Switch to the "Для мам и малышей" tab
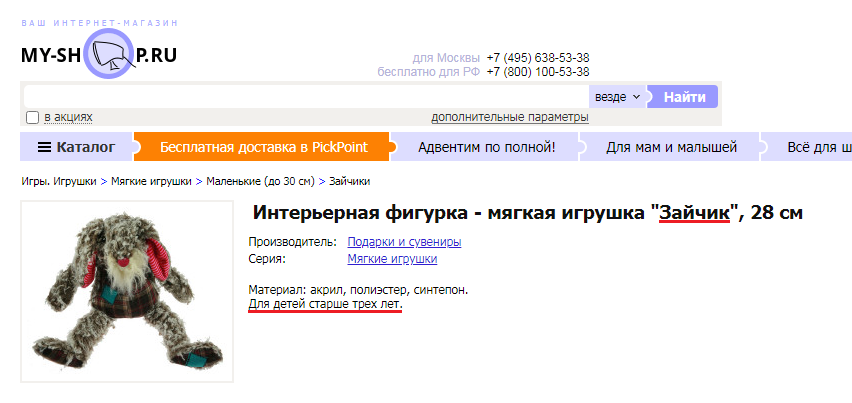Image resolution: width=852 pixels, height=403 pixels. pyautogui.click(x=671, y=148)
